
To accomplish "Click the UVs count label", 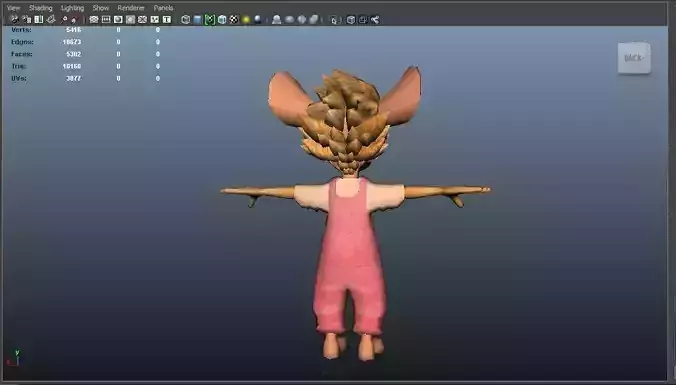I will click(x=19, y=78).
